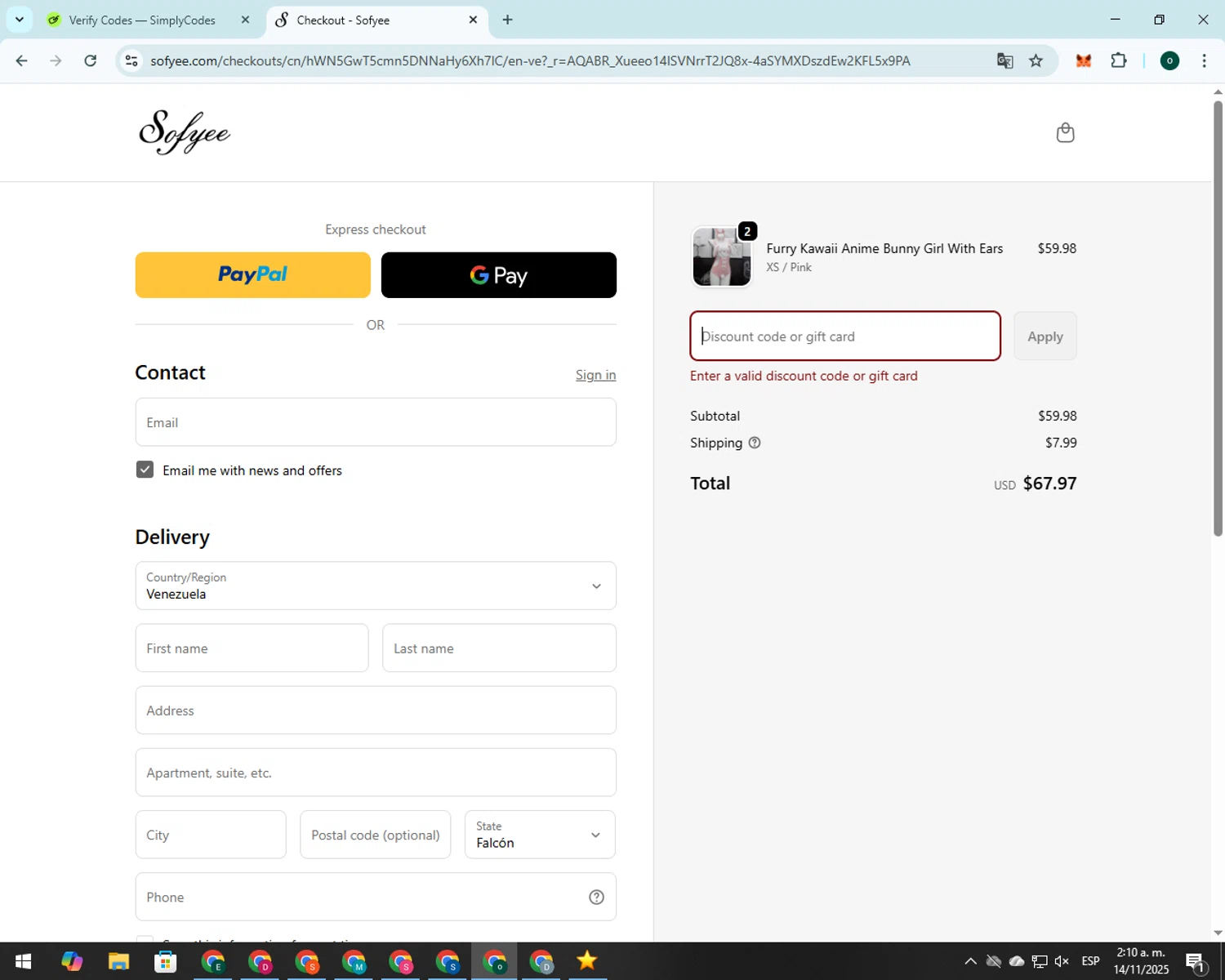Click the Last name field
Screen dimensions: 1225x980
tap(499, 648)
